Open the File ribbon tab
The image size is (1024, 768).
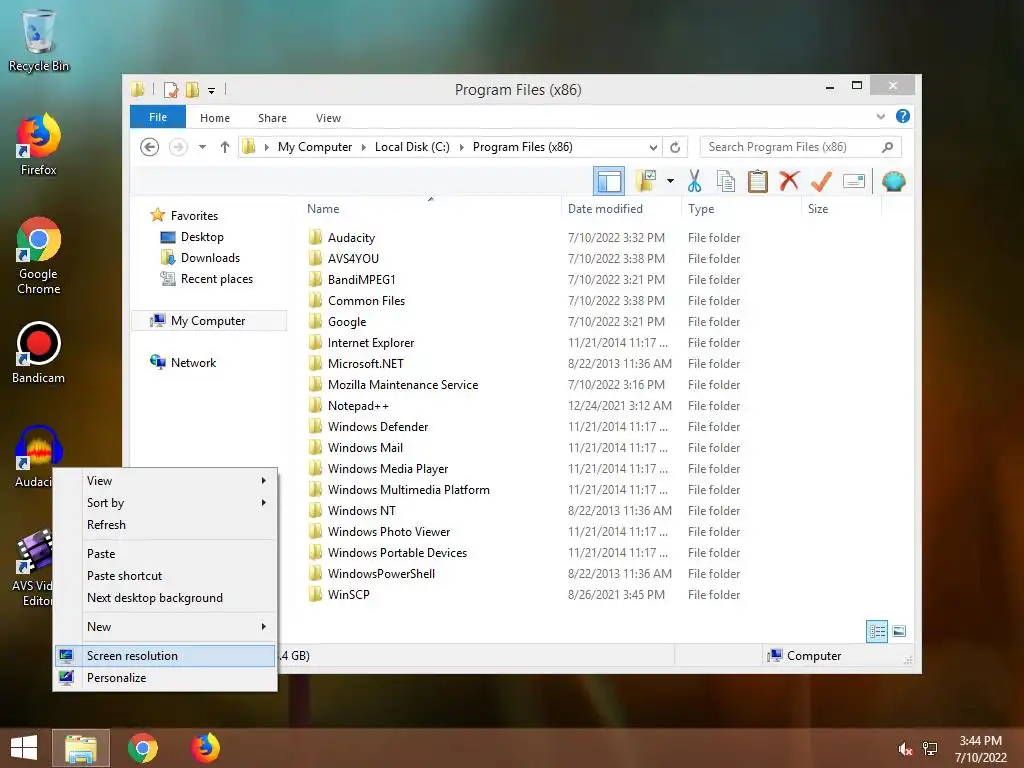pos(158,117)
